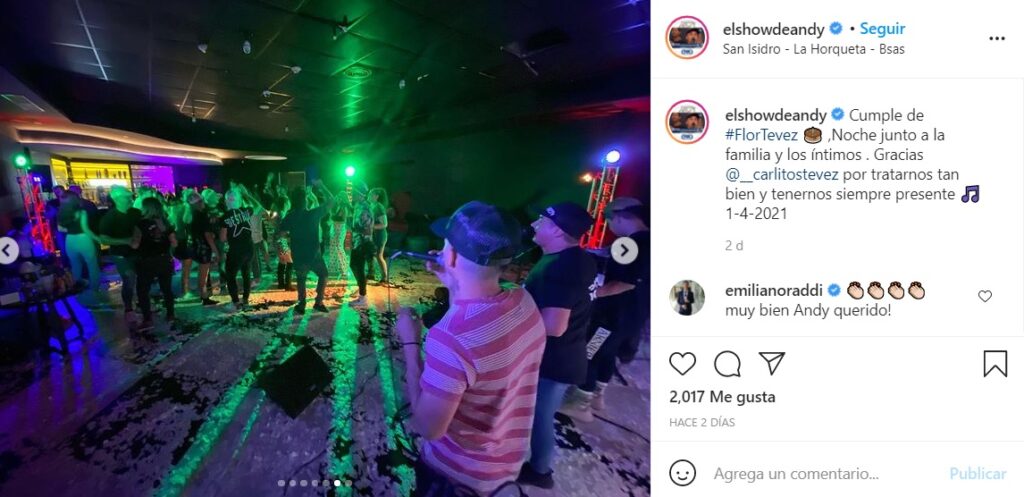
Task: Open the emilianoraddi username link in comment
Action: click(775, 290)
